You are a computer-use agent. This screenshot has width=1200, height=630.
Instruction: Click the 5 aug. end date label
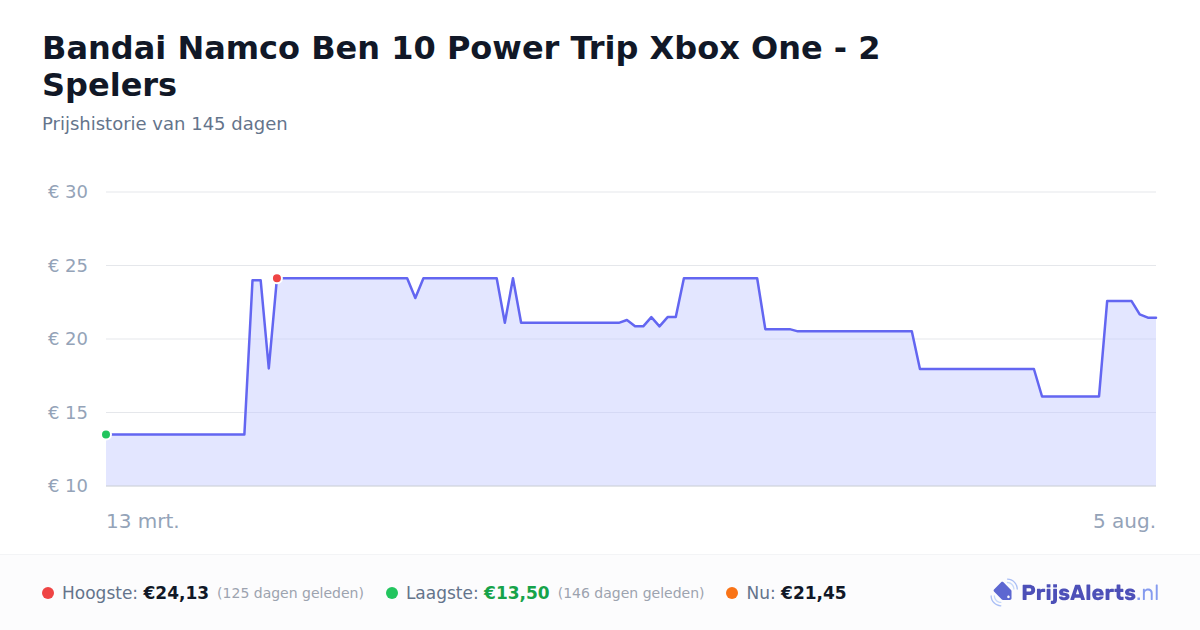[x=1124, y=521]
